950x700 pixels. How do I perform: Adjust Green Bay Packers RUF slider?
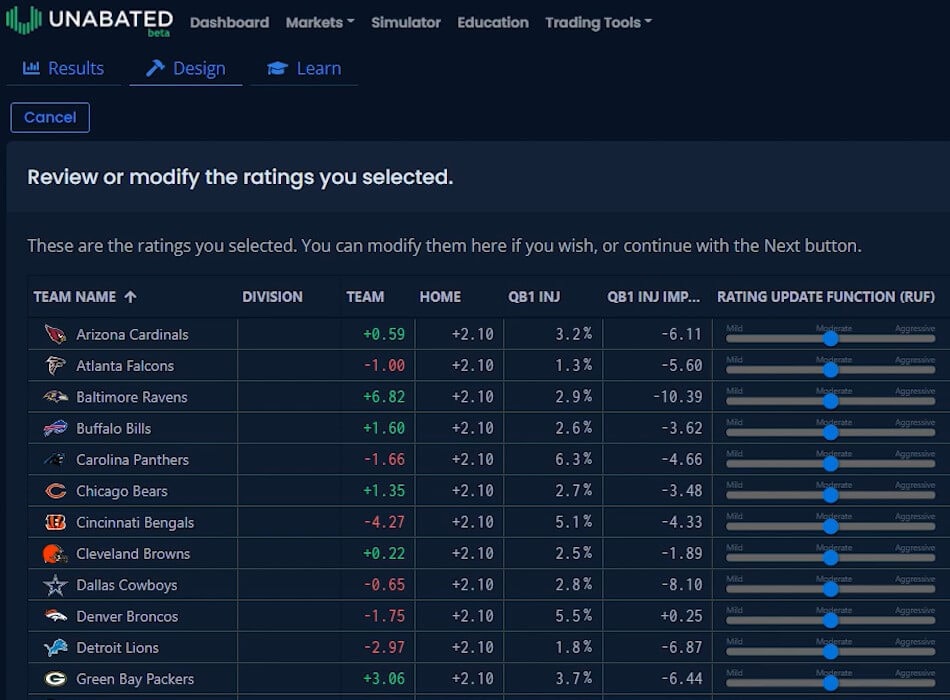[830, 684]
